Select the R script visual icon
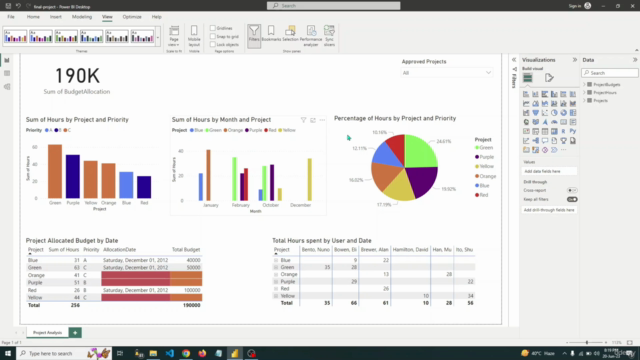This screenshot has width=640, height=360. pyautogui.click(x=563, y=131)
